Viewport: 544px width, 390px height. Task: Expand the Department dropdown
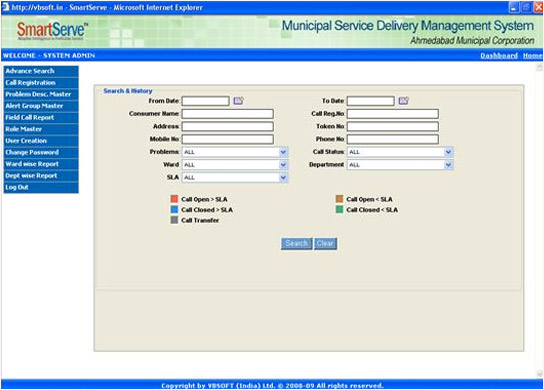pos(448,165)
